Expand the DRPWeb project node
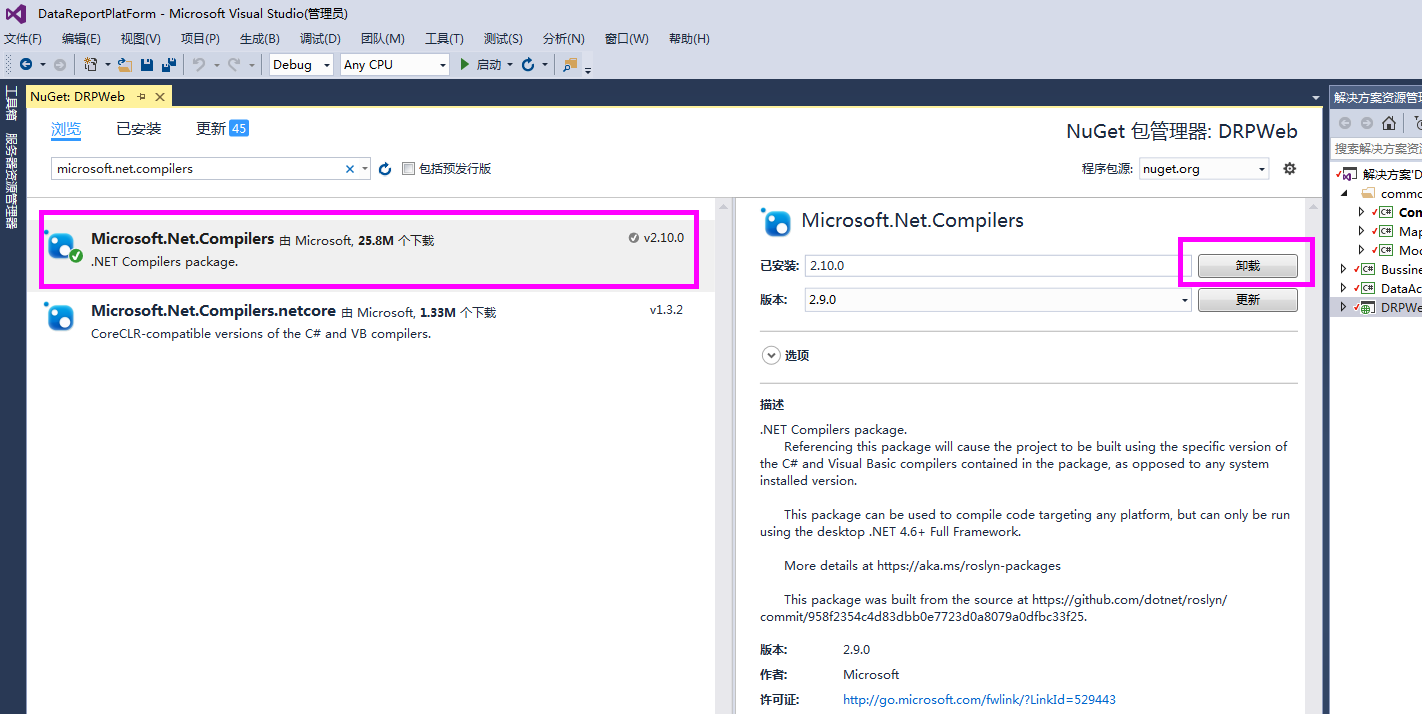The image size is (1422, 714). (1344, 307)
